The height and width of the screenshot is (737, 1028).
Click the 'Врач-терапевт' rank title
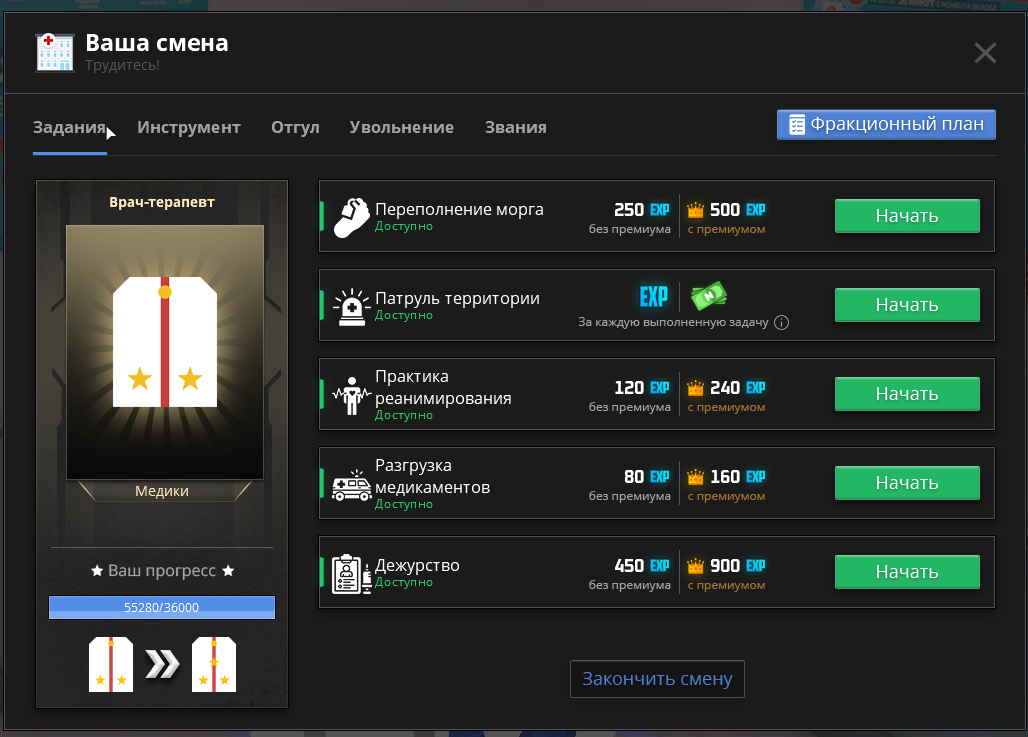[161, 202]
